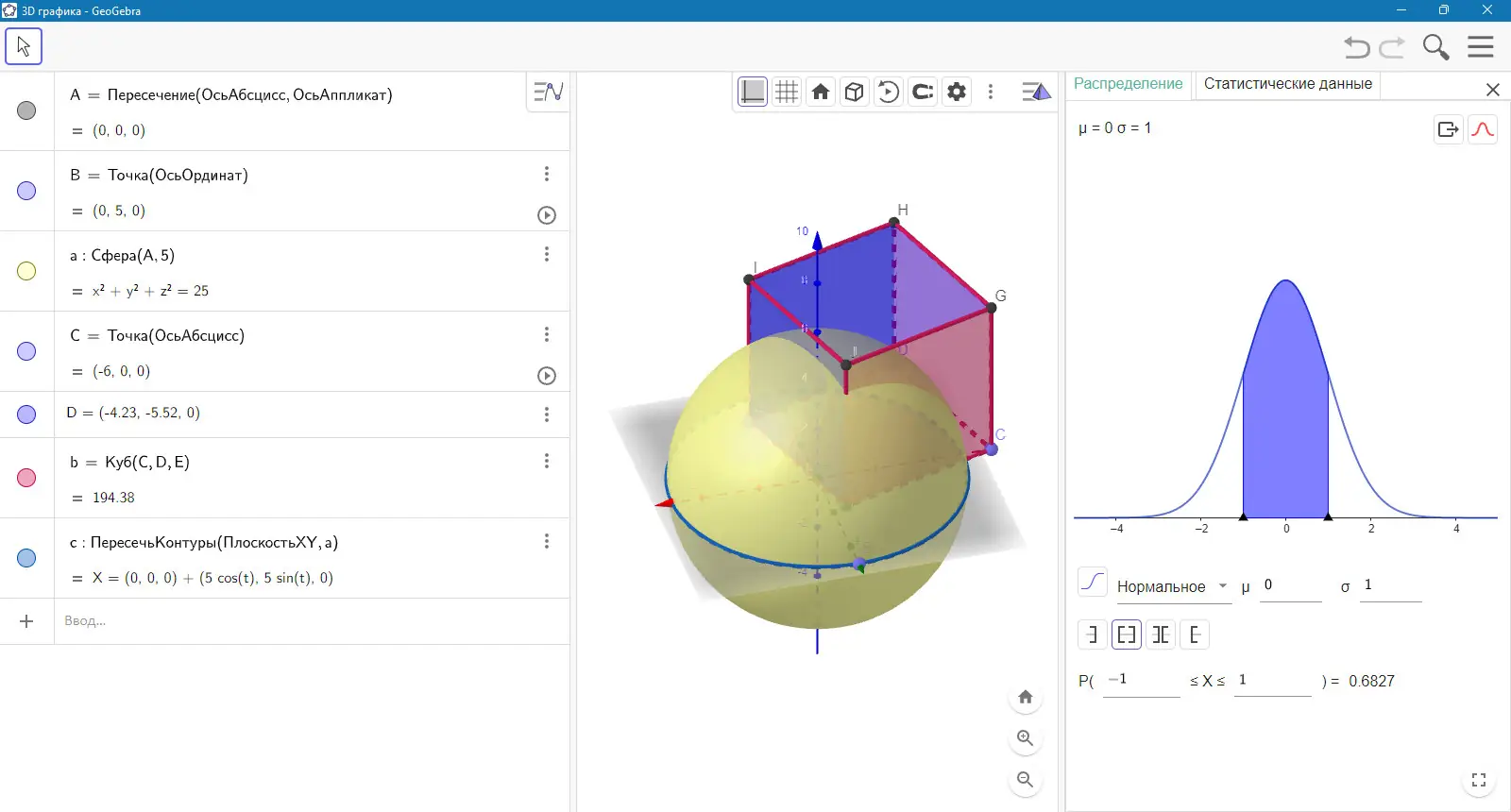
Task: Open more options for point B
Action: (x=547, y=174)
